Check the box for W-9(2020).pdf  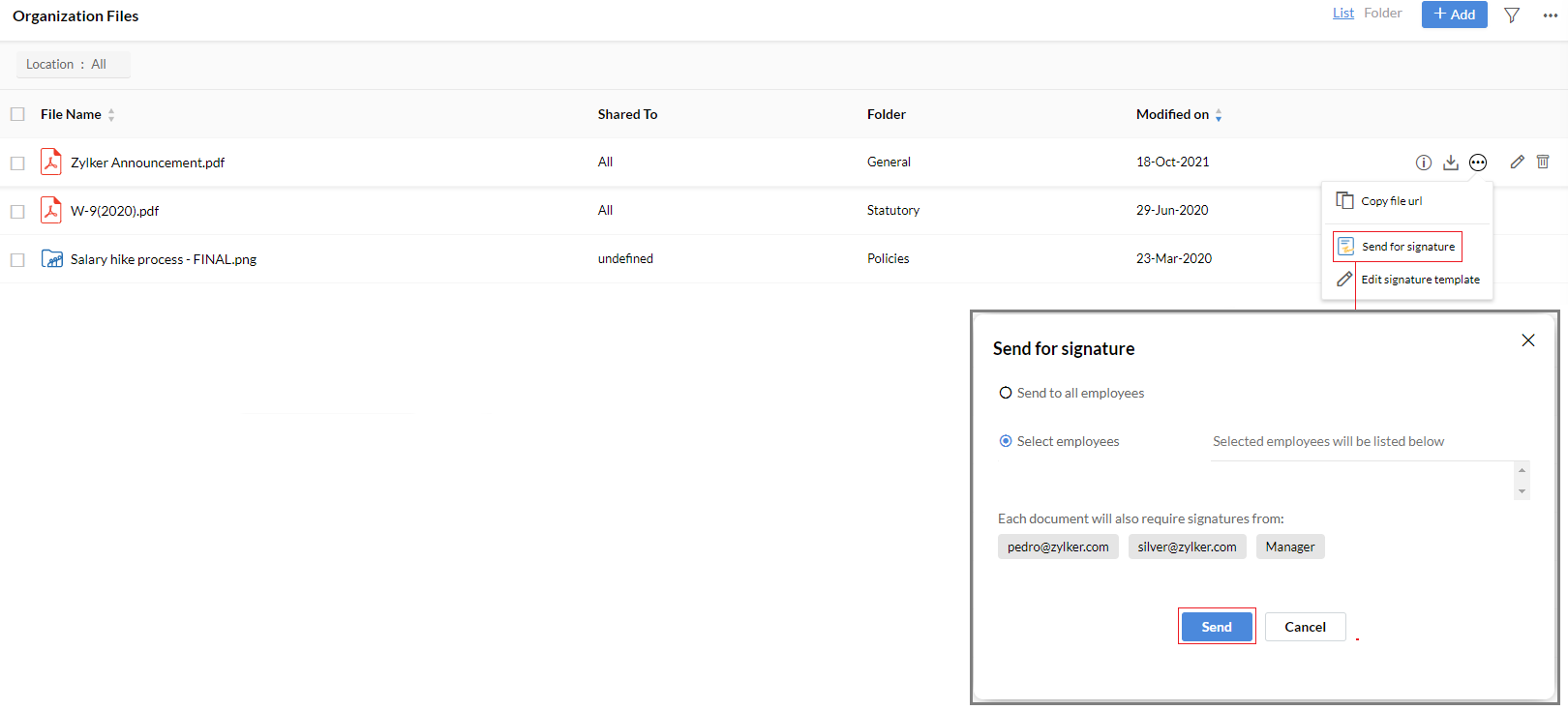(x=17, y=211)
